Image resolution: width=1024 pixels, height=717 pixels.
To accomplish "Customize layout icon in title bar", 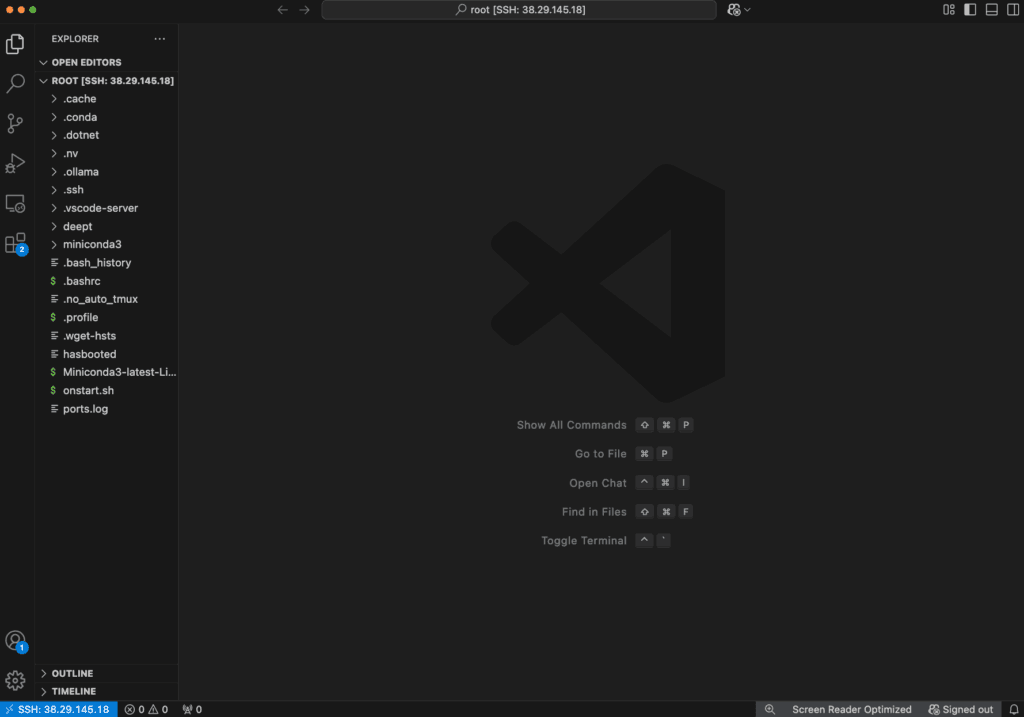I will coord(949,10).
